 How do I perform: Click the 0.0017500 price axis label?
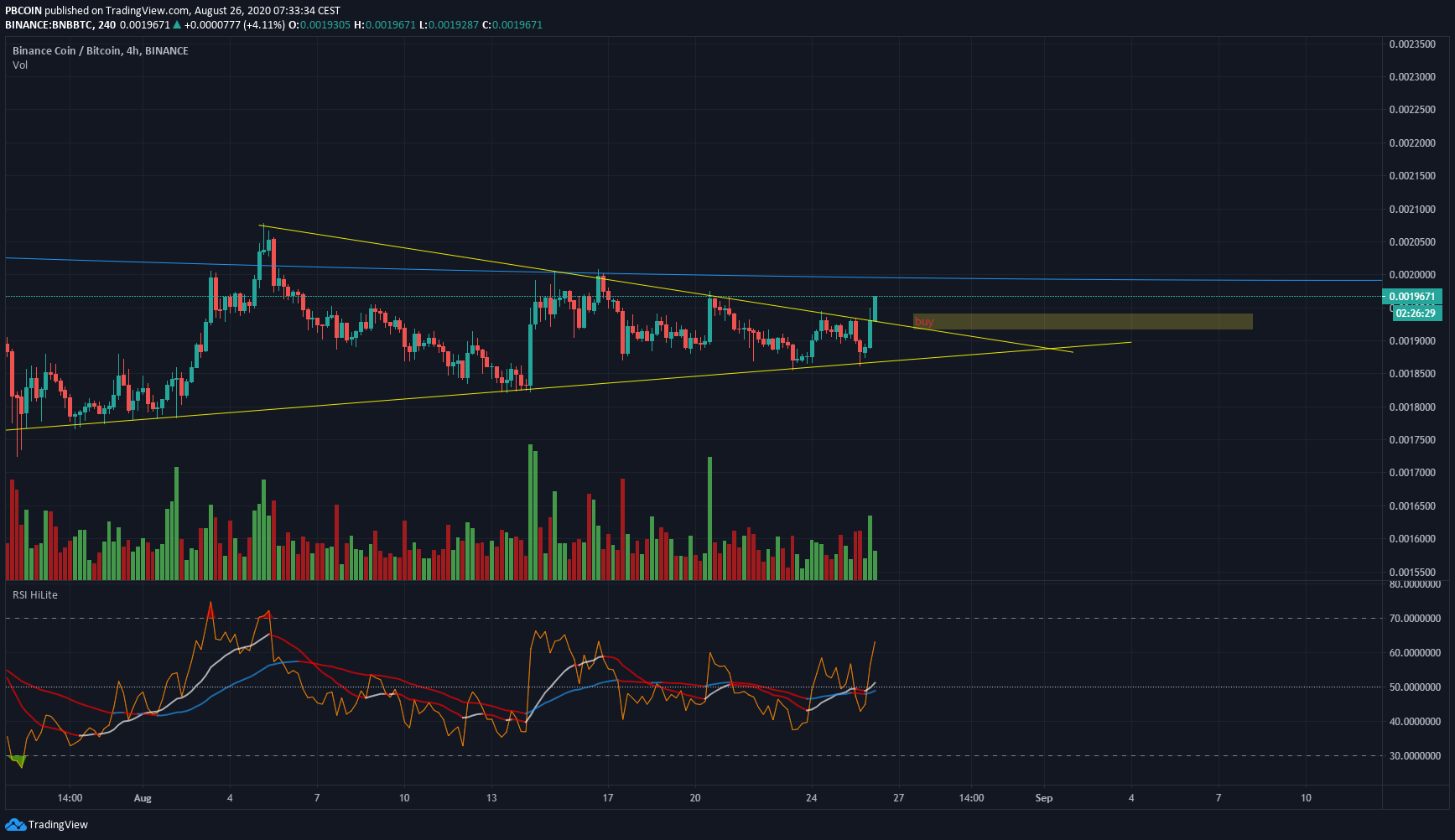click(1412, 439)
